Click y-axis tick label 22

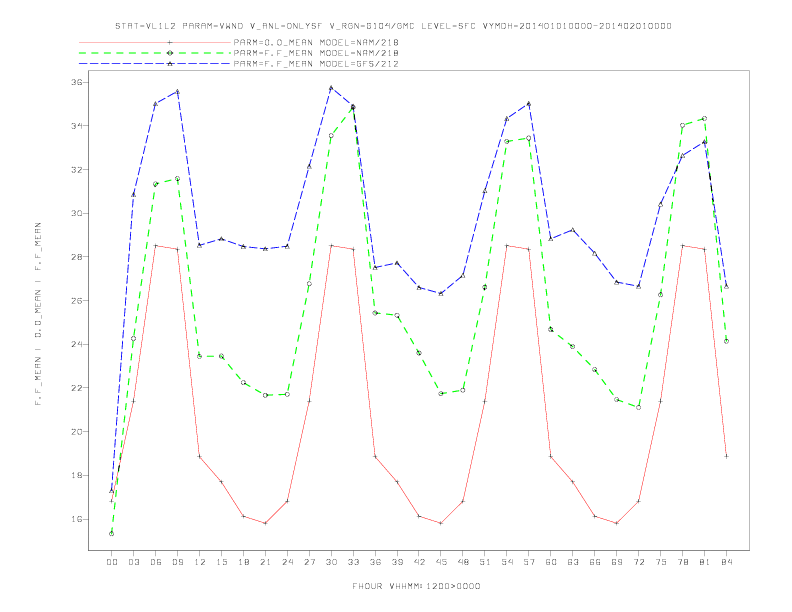click(78, 388)
